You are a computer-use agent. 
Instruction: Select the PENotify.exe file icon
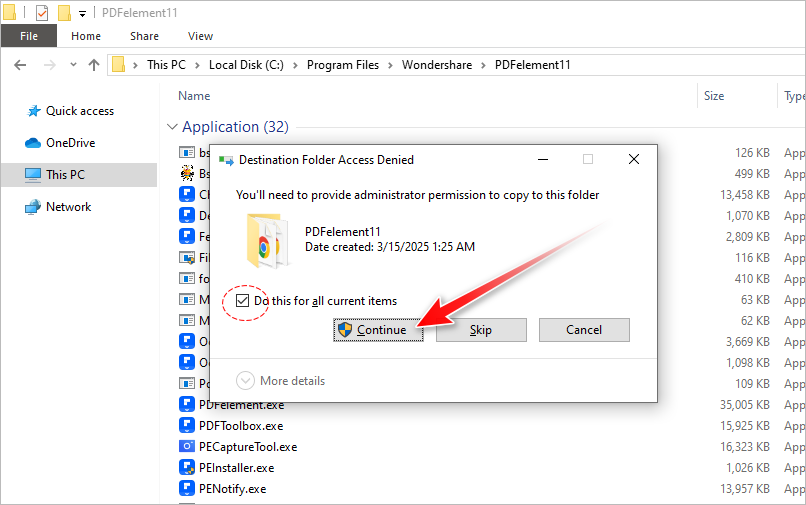coord(187,489)
